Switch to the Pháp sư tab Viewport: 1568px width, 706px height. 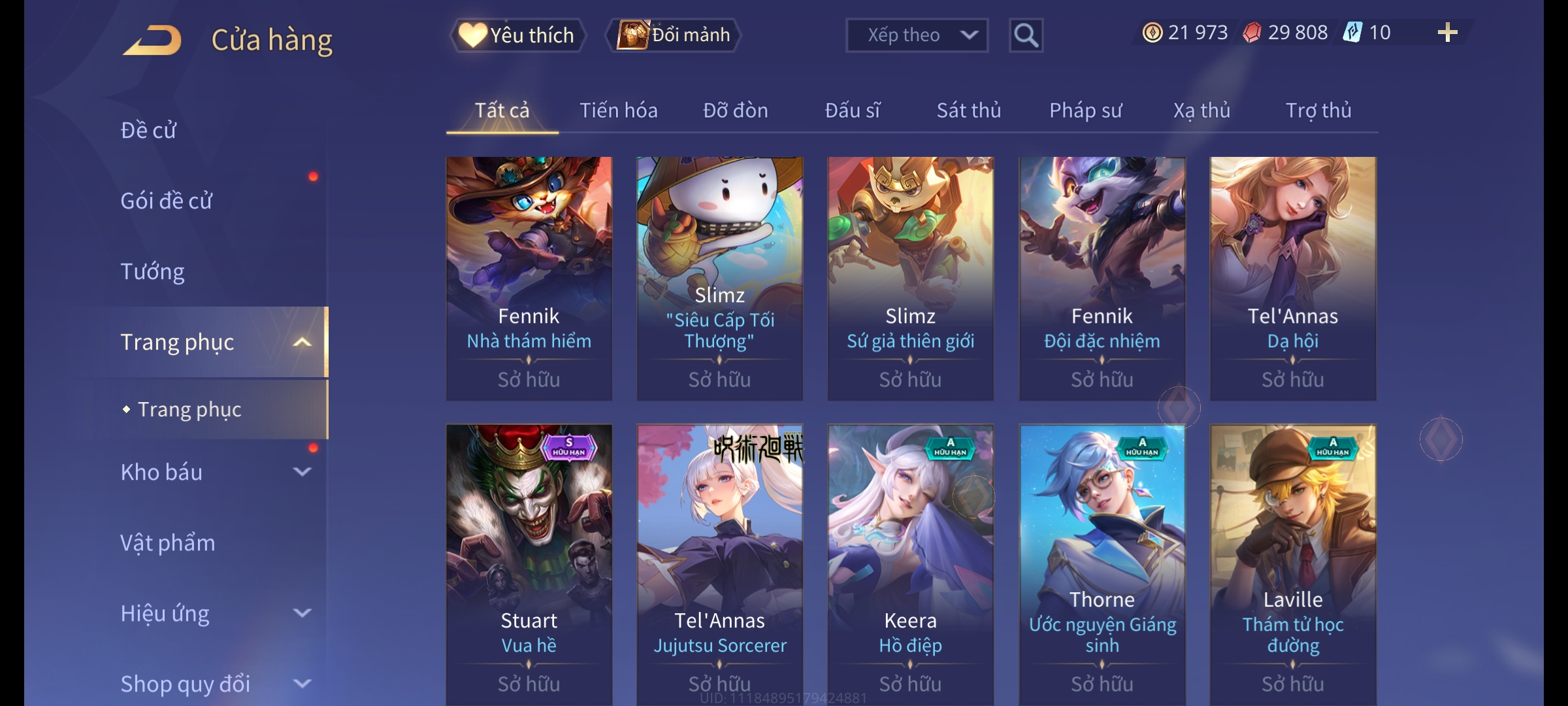(1085, 110)
